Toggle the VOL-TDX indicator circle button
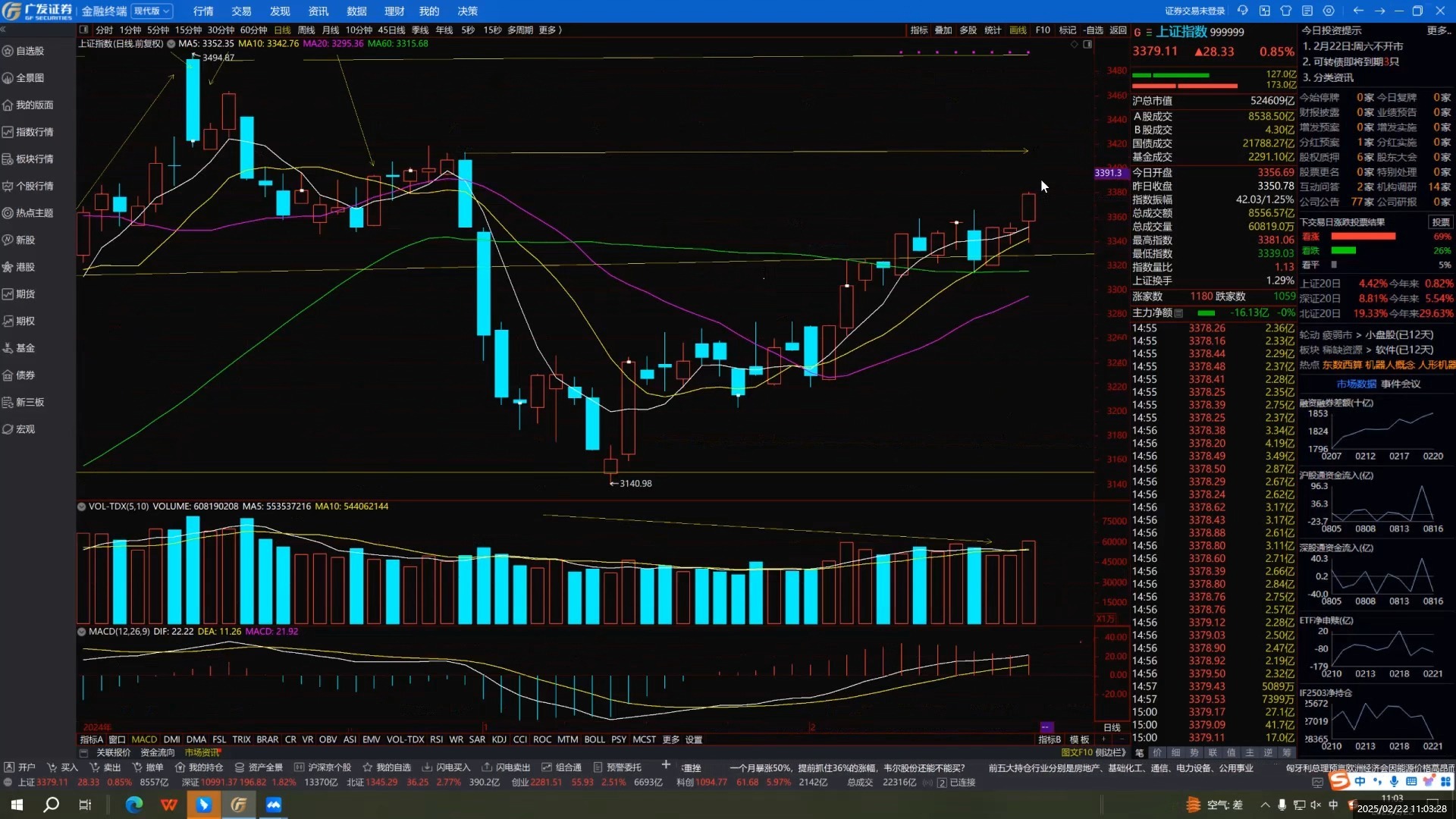 pyautogui.click(x=81, y=507)
